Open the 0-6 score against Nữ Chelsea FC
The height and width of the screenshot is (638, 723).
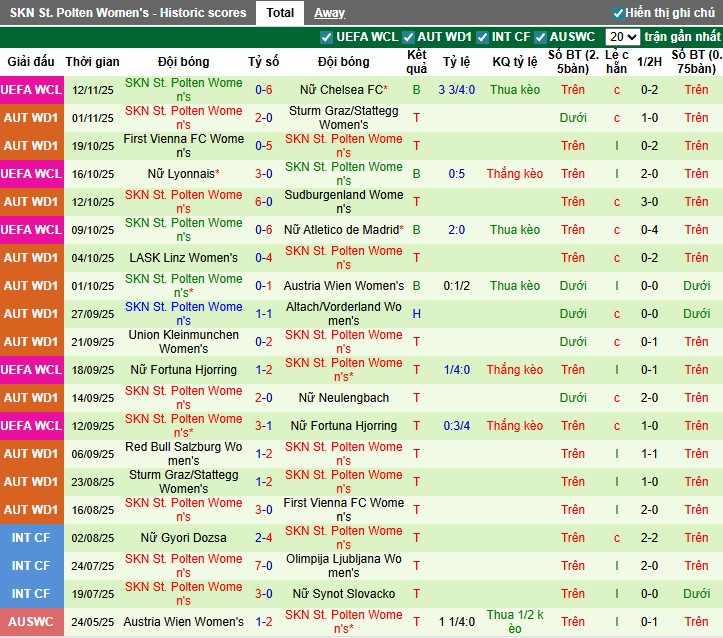(264, 90)
